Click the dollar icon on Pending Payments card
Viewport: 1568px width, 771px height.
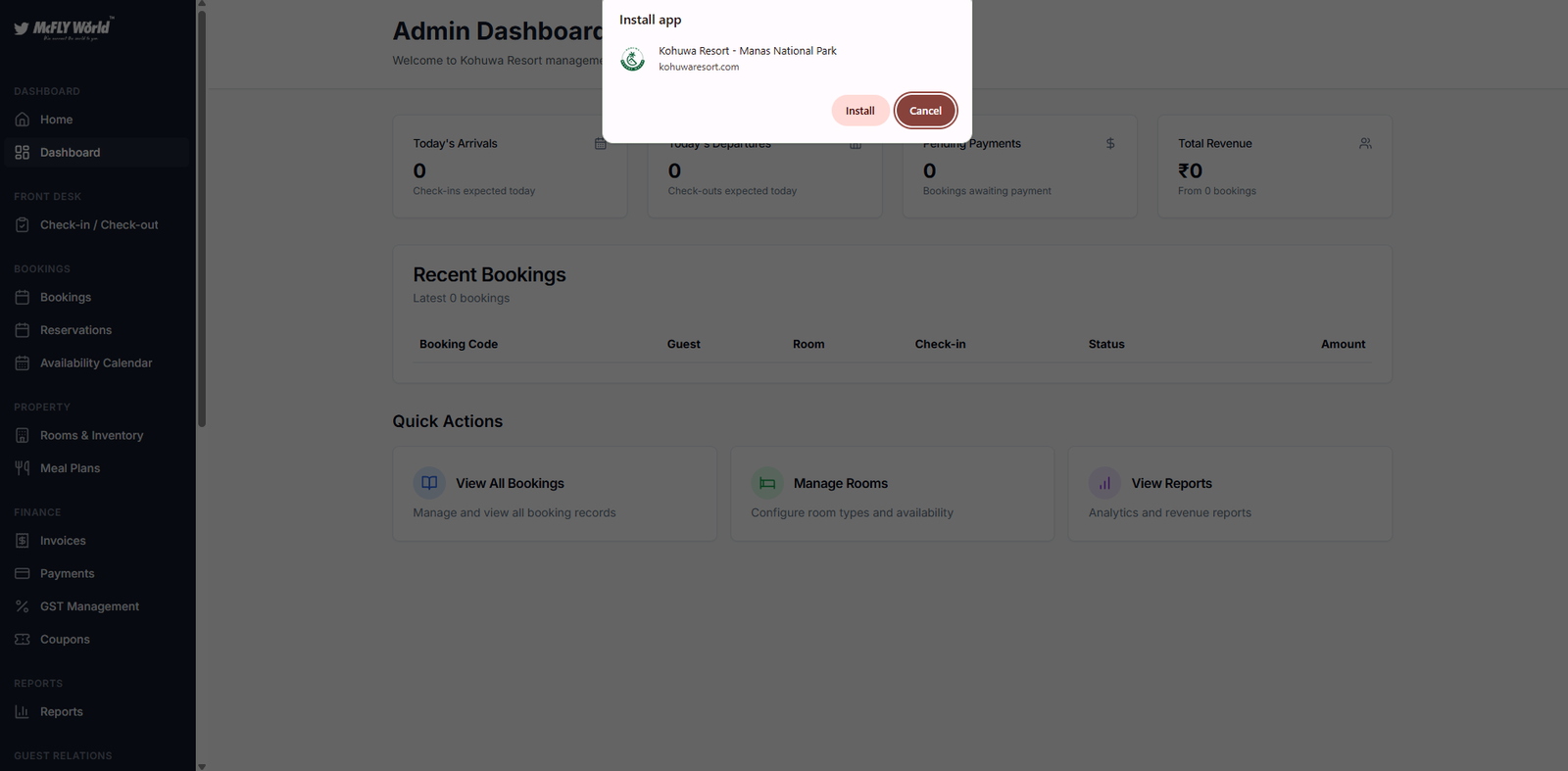[1110, 144]
